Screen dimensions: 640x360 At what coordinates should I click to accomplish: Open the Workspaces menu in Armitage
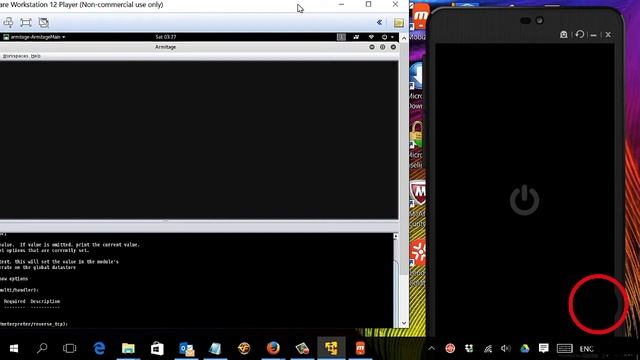point(16,56)
